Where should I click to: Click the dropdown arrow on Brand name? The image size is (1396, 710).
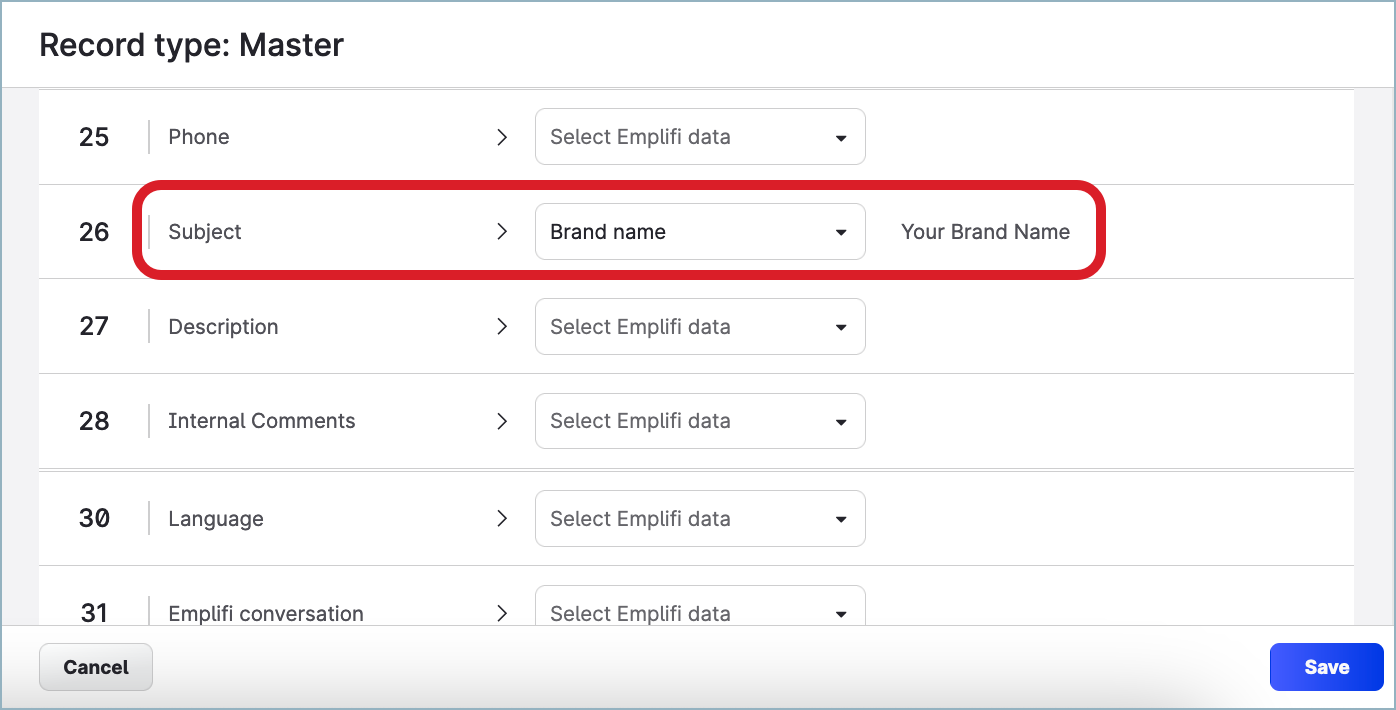click(x=841, y=231)
